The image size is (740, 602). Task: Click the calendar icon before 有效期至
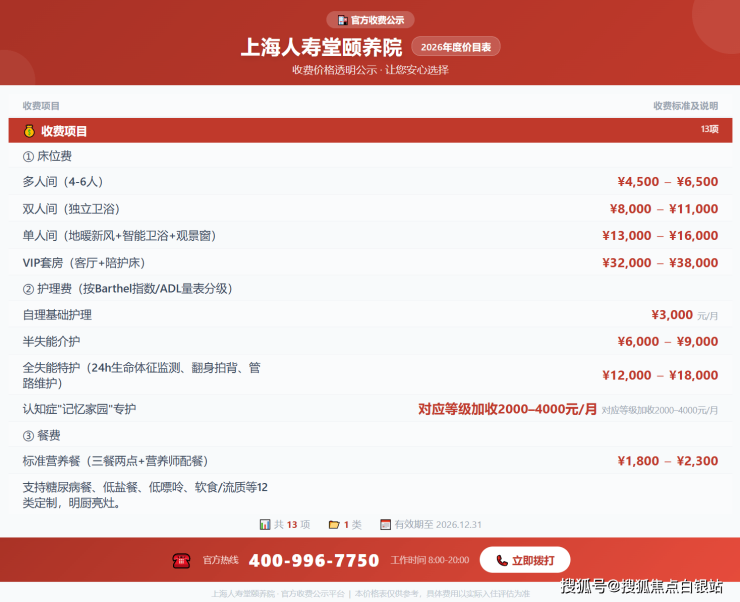pos(386,524)
